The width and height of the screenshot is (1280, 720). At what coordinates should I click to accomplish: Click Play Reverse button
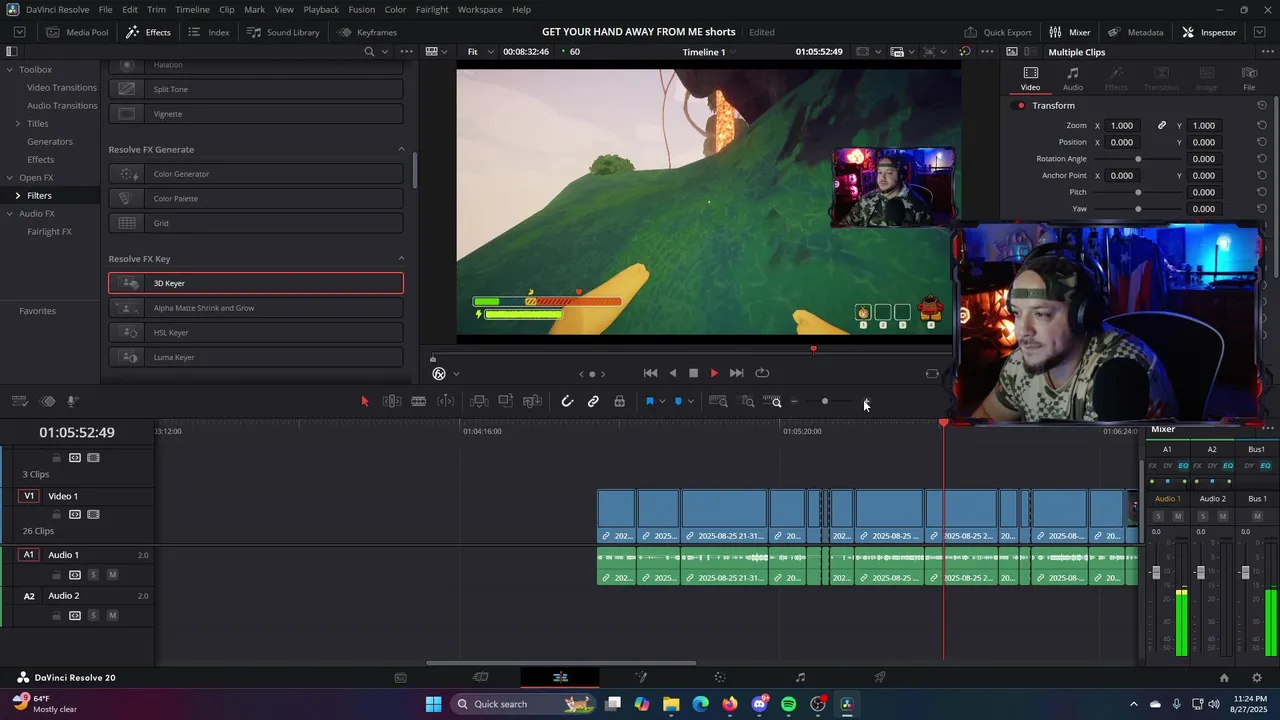[672, 373]
